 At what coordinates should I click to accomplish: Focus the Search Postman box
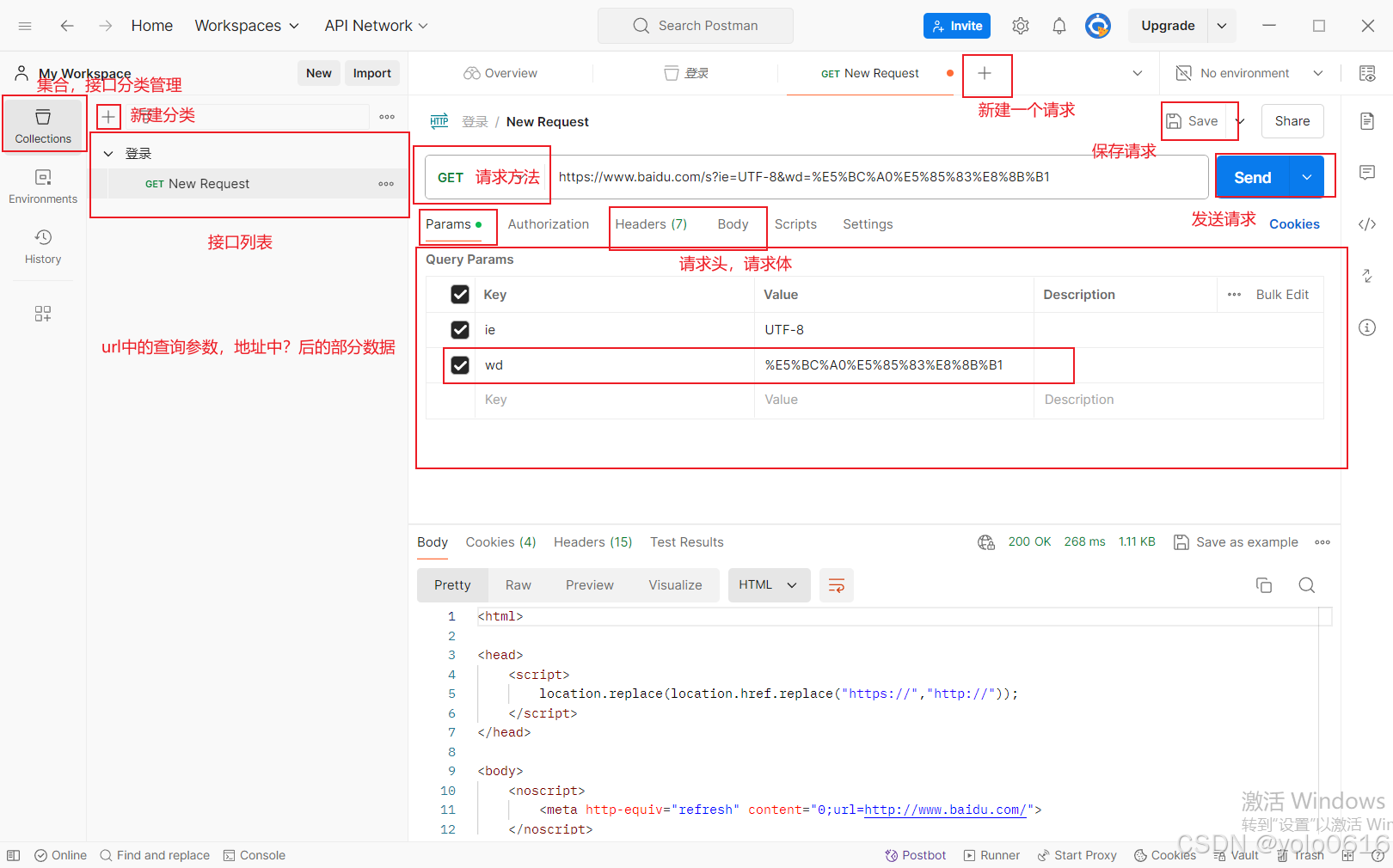click(x=696, y=26)
